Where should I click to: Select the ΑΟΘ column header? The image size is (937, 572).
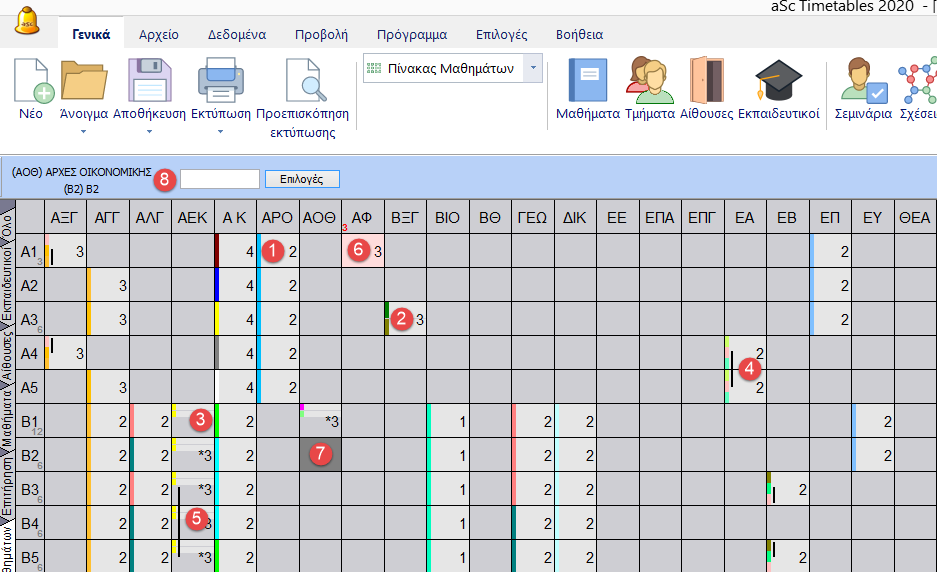[320, 217]
